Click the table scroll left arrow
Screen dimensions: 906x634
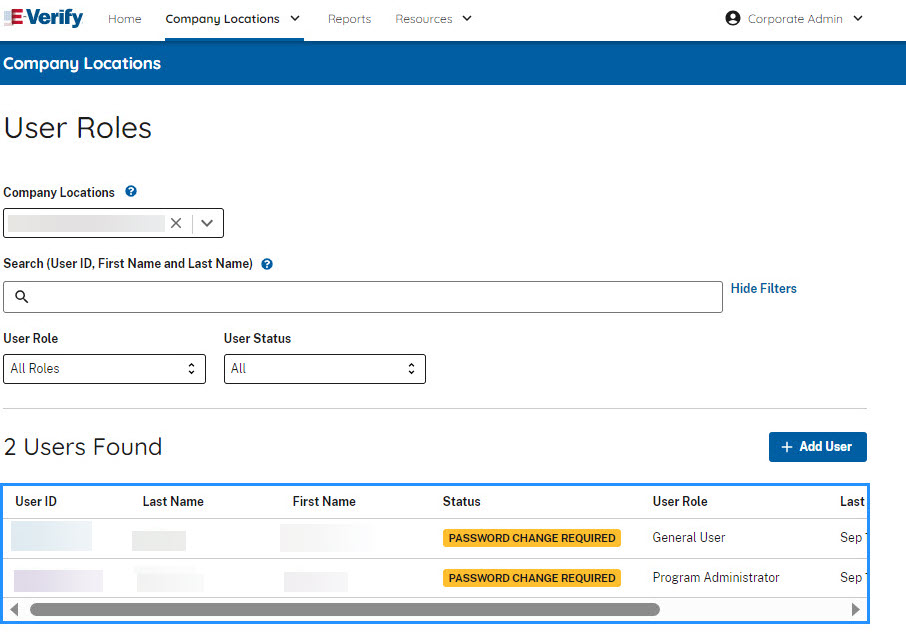point(14,610)
